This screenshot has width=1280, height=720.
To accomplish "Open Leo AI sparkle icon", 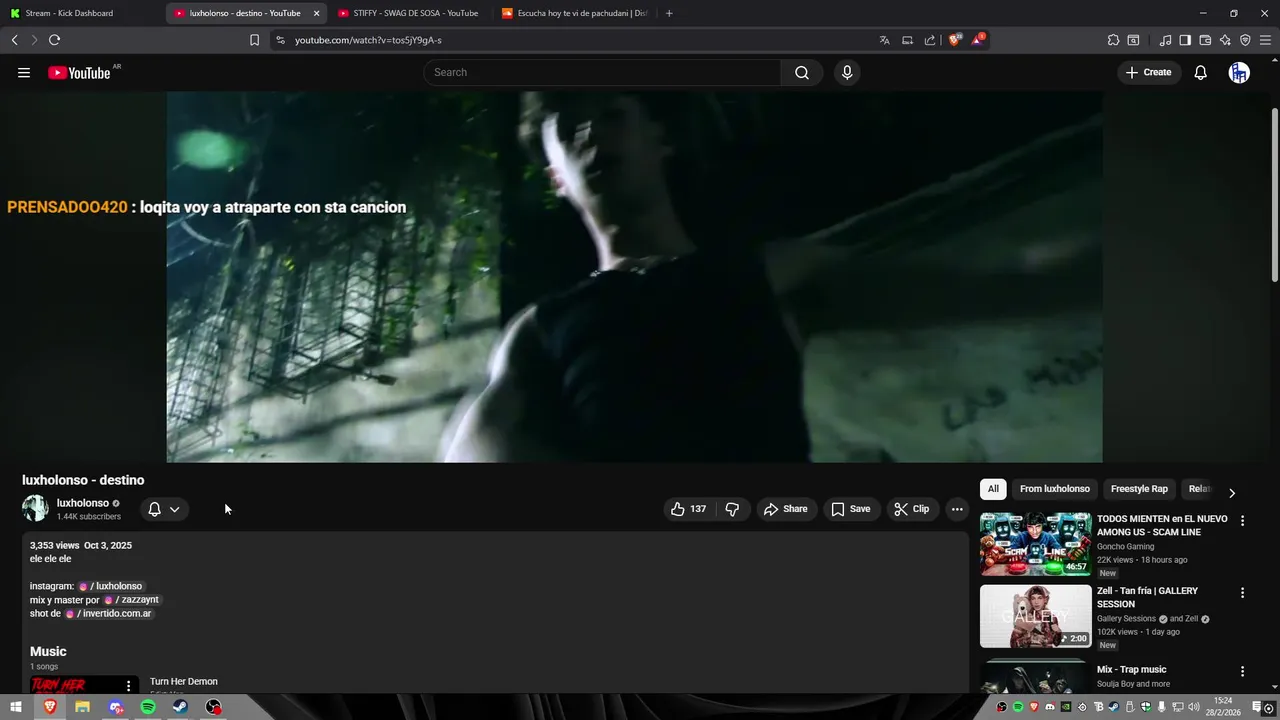I will click(x=1225, y=40).
